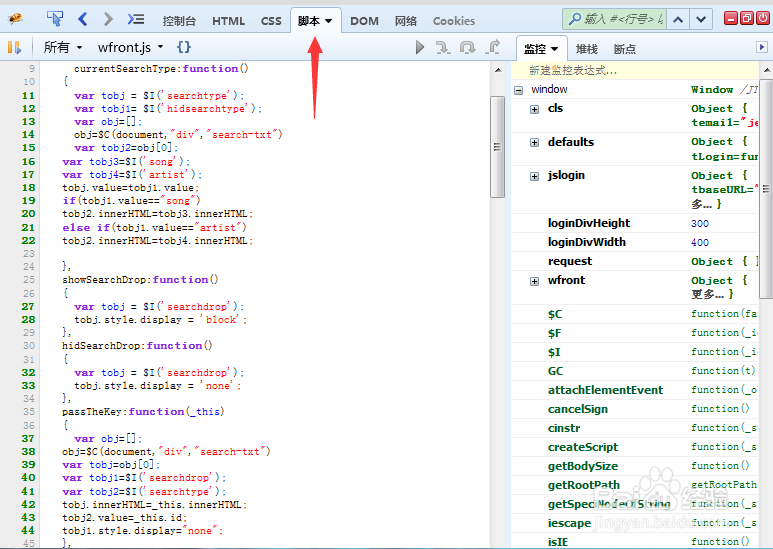Viewport: 773px width, 549px height.
Task: Switch to the DOM tab
Action: pyautogui.click(x=364, y=21)
